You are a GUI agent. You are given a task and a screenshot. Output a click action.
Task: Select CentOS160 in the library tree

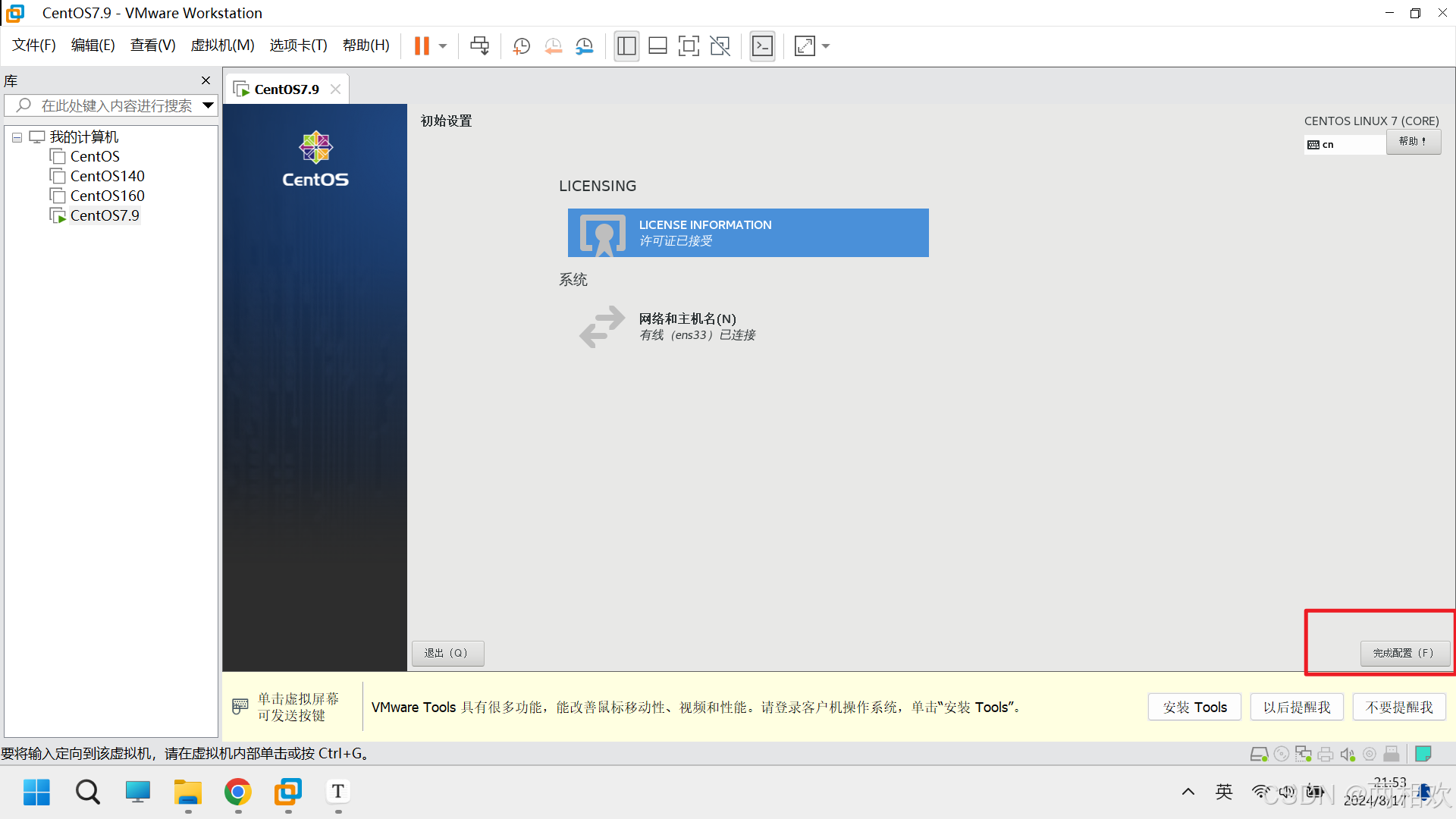107,196
